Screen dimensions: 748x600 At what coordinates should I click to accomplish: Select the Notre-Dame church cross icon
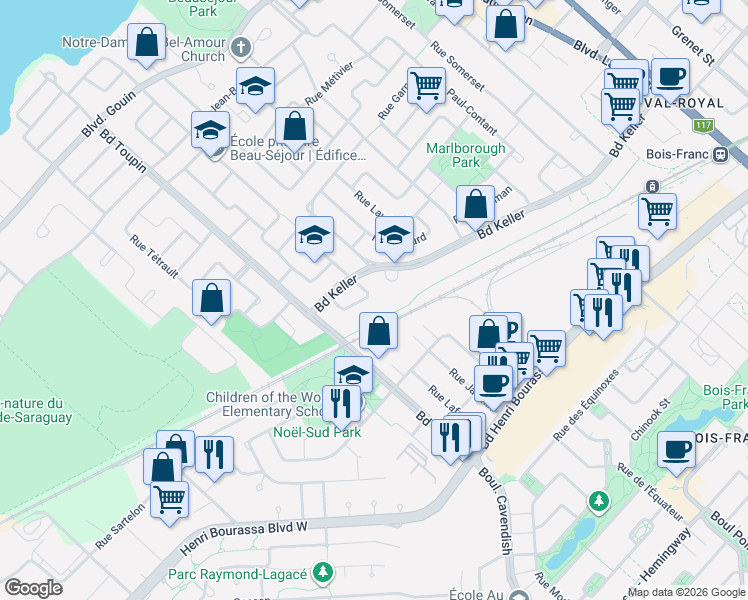pos(241,48)
